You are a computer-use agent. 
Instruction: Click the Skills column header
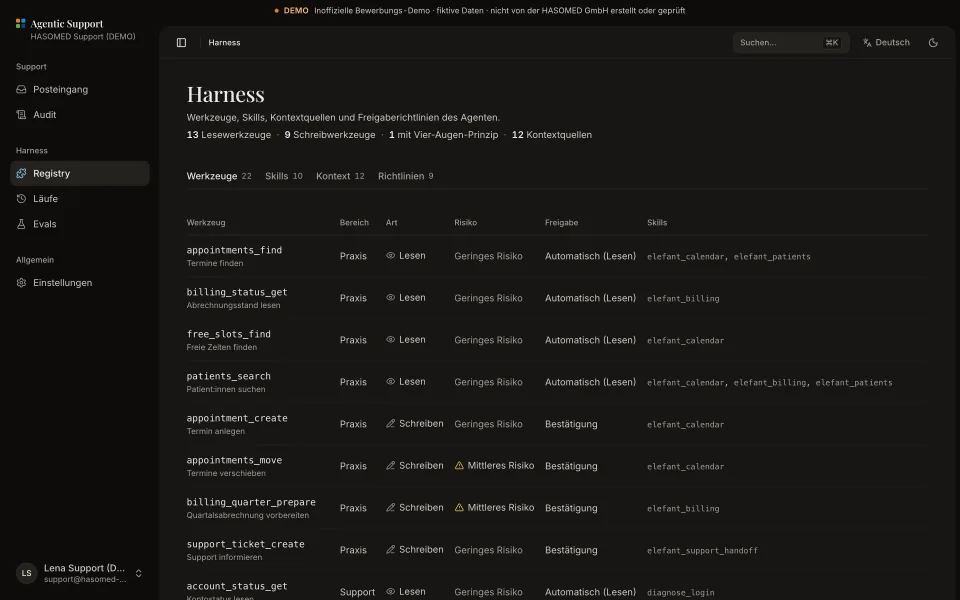pos(657,222)
